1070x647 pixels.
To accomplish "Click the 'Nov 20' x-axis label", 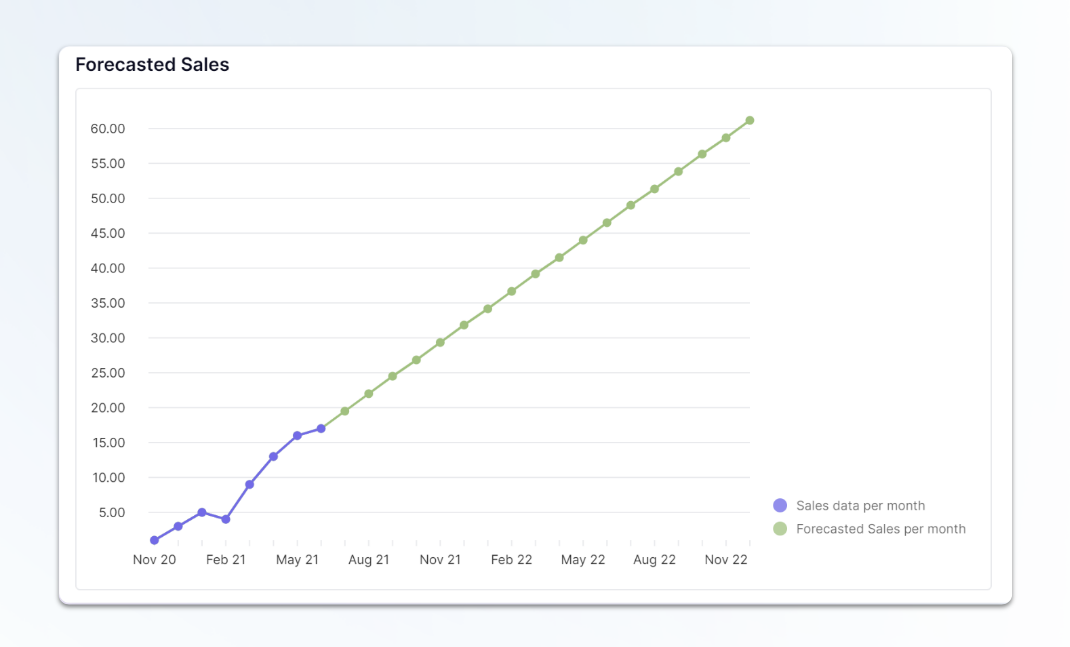I will click(154, 560).
